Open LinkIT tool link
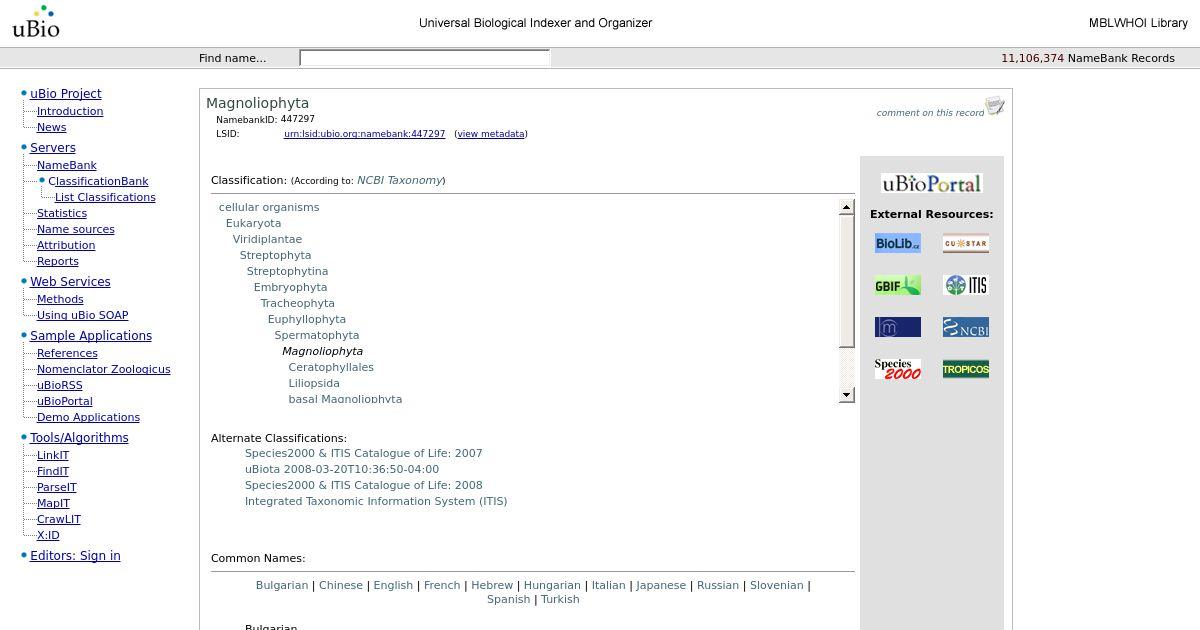 click(53, 455)
